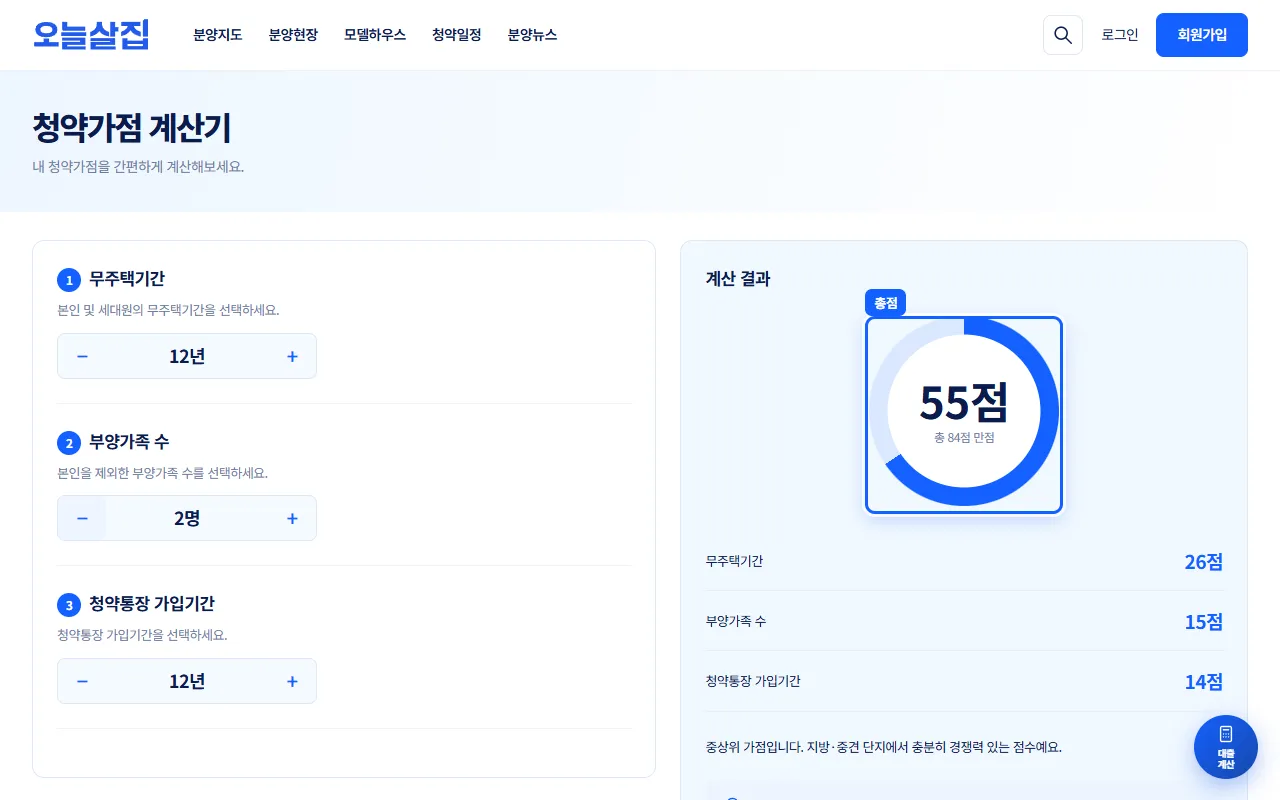Click the 본인을 제외한 부양가족 수를 선택하세요 hint
The height and width of the screenshot is (800, 1280).
tap(163, 472)
